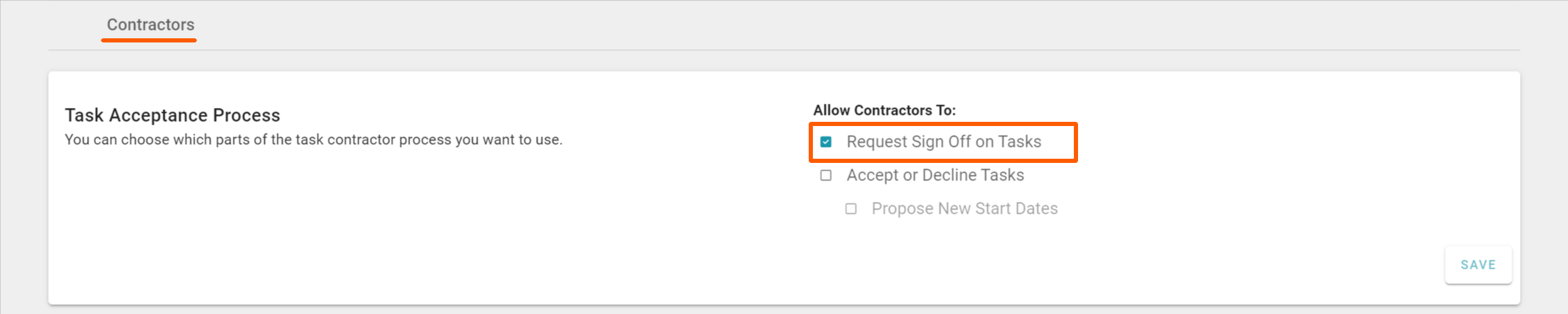Screen dimensions: 1568x314
Task: Click the word "Dates" in the indented option
Action: (x=1037, y=209)
